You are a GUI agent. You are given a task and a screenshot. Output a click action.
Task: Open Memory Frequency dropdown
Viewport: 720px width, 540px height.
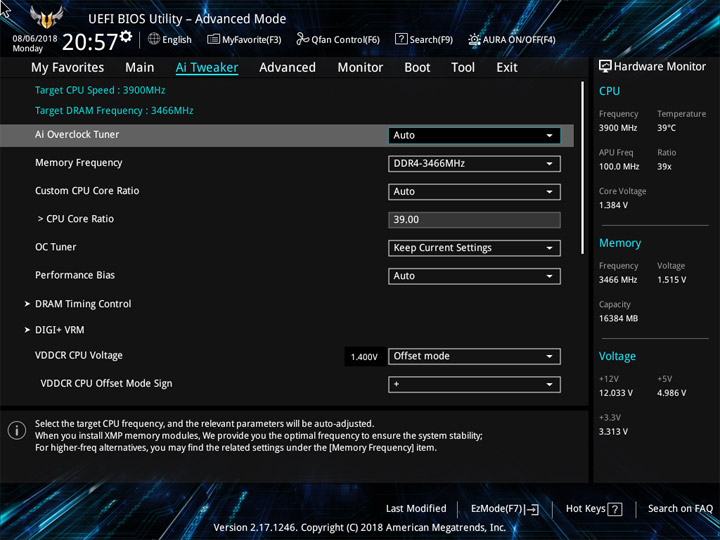click(x=474, y=163)
